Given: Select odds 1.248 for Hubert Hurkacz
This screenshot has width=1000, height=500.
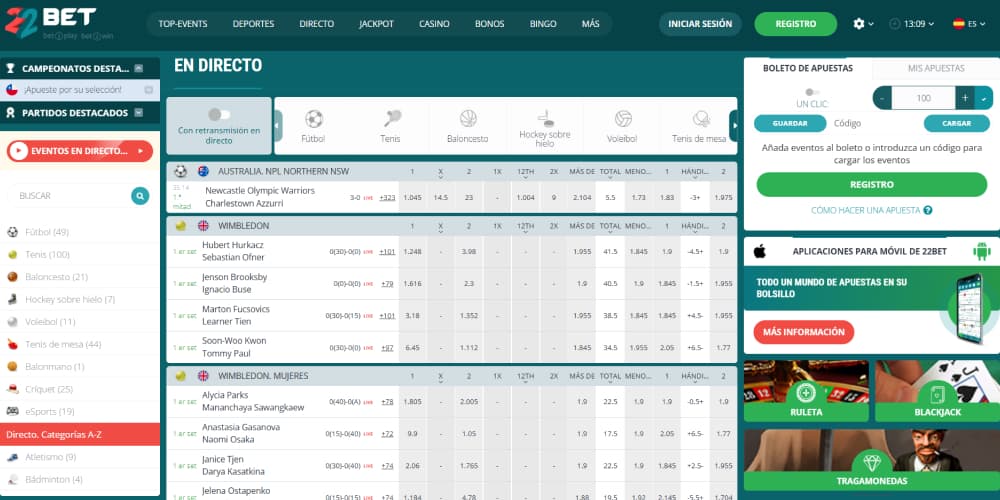Looking at the screenshot, I should click(413, 251).
